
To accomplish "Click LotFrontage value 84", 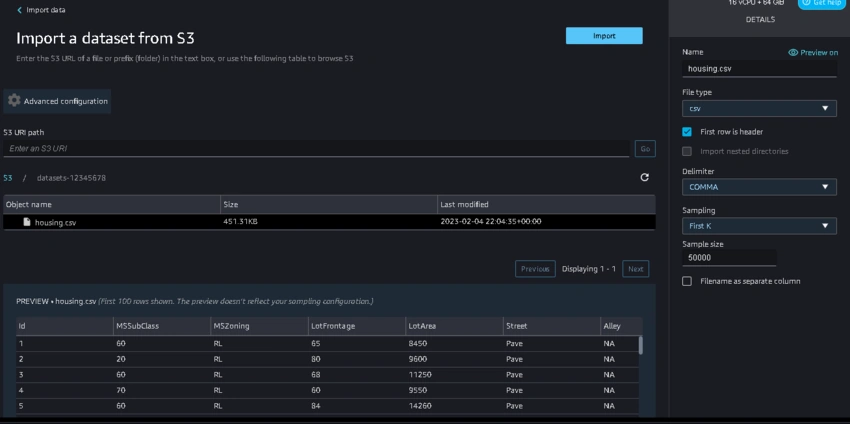I will pos(315,406).
